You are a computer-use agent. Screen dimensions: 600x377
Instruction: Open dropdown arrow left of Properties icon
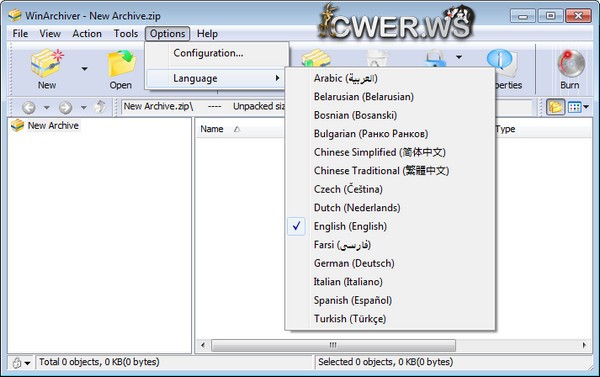pyautogui.click(x=459, y=57)
